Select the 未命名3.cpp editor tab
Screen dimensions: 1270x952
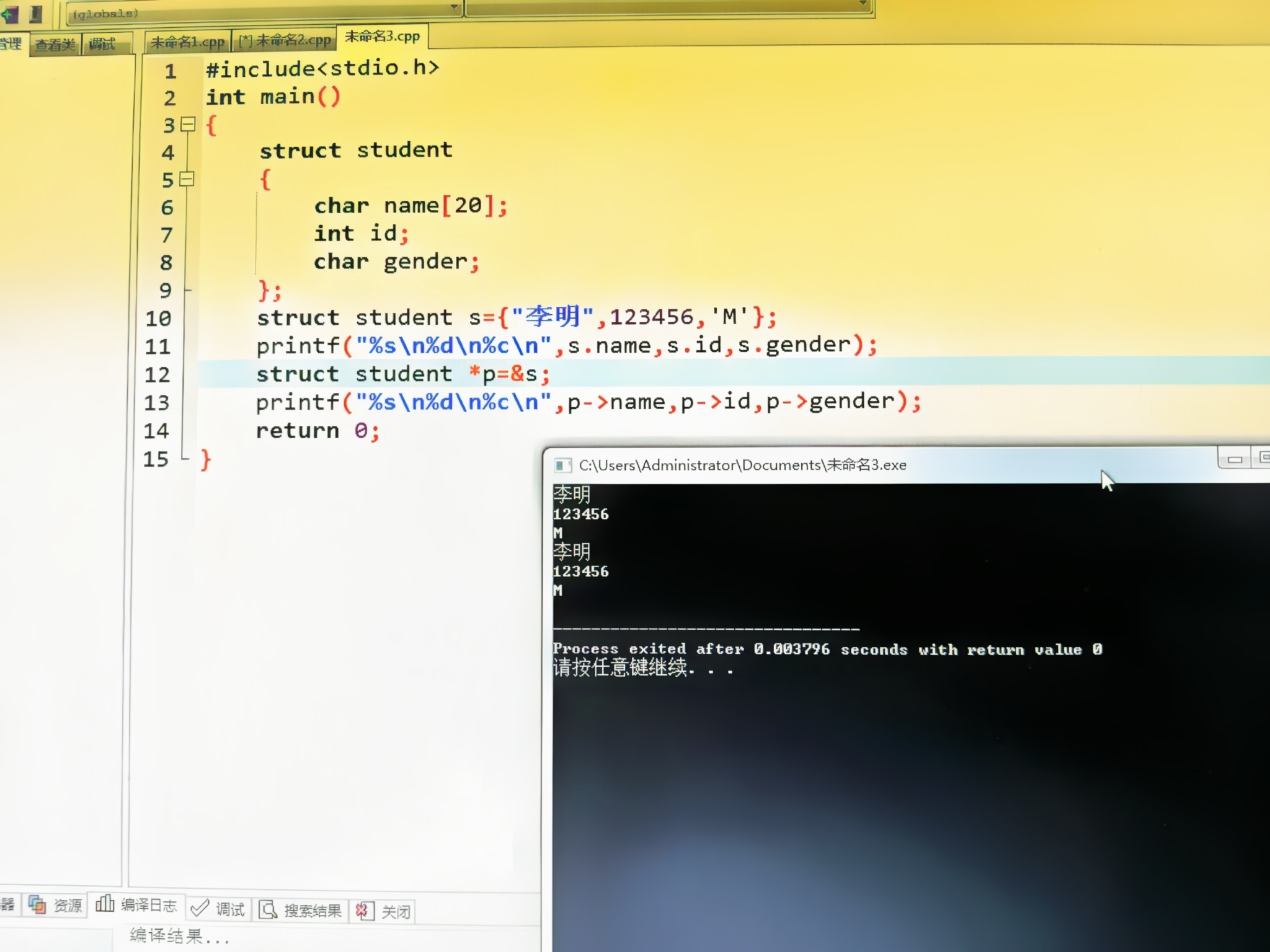tap(382, 37)
